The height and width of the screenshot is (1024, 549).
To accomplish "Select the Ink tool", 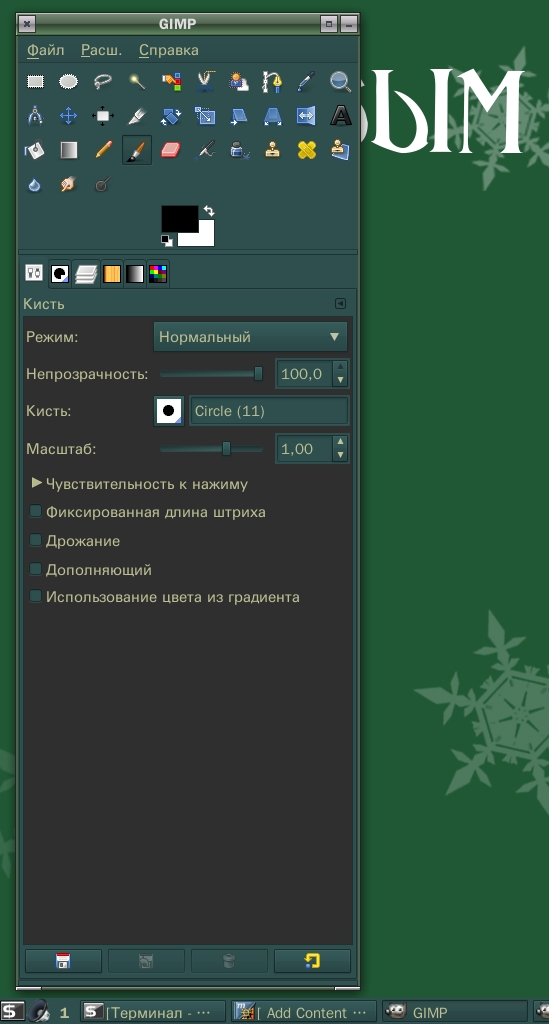I will point(239,150).
